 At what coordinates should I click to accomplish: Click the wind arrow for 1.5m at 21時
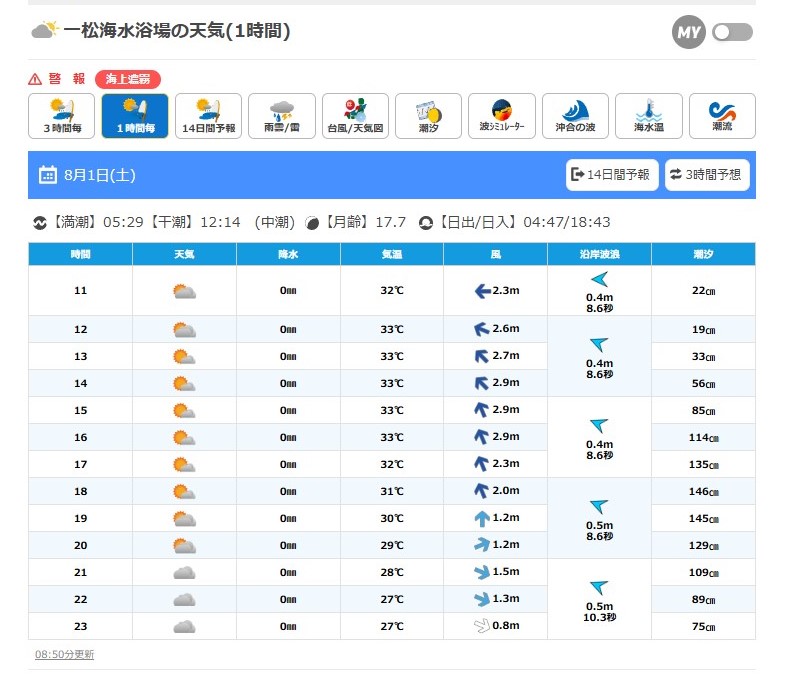482,572
